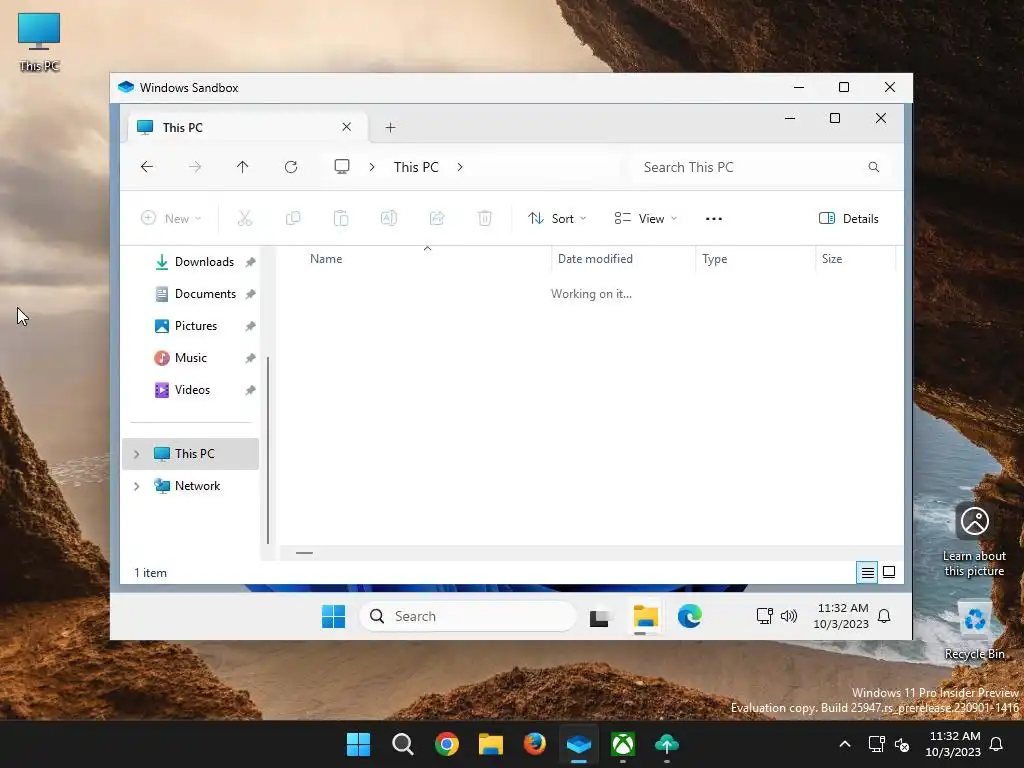Image resolution: width=1024 pixels, height=768 pixels.
Task: Go up one folder level
Action: [x=242, y=167]
